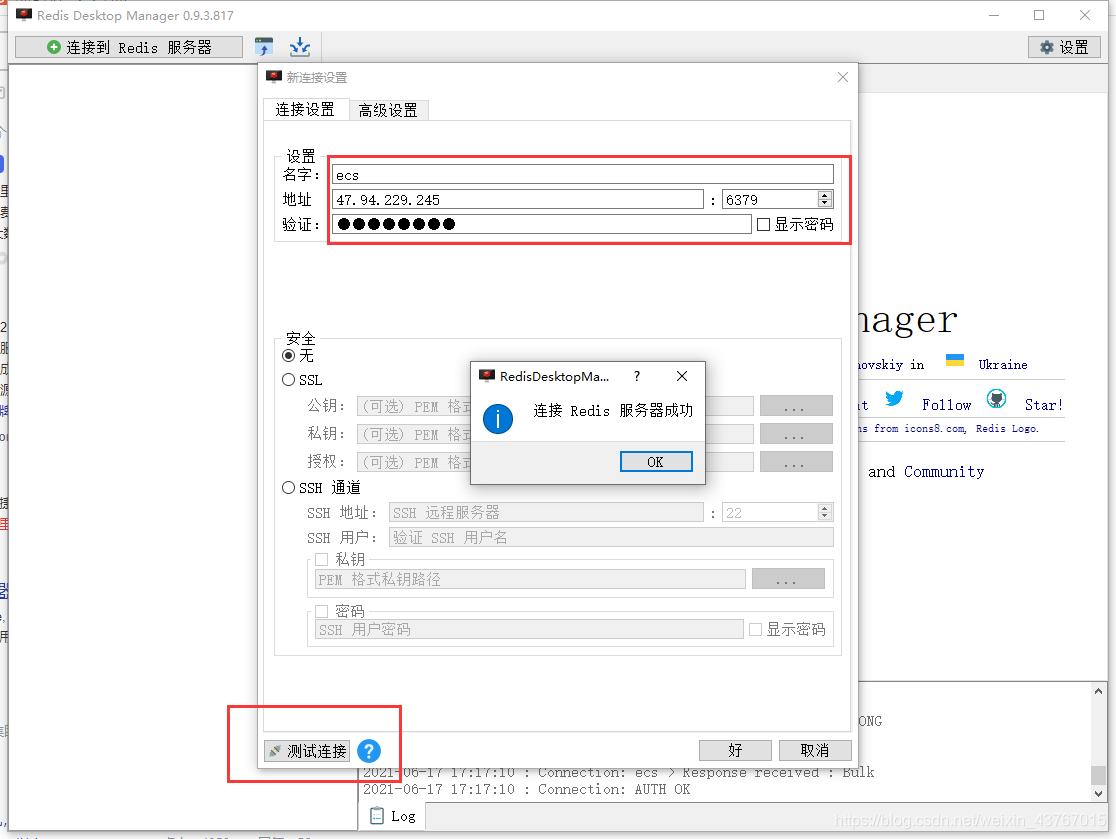1116x839 pixels.
Task: Switch to the 高级设置 tab
Action: (389, 110)
